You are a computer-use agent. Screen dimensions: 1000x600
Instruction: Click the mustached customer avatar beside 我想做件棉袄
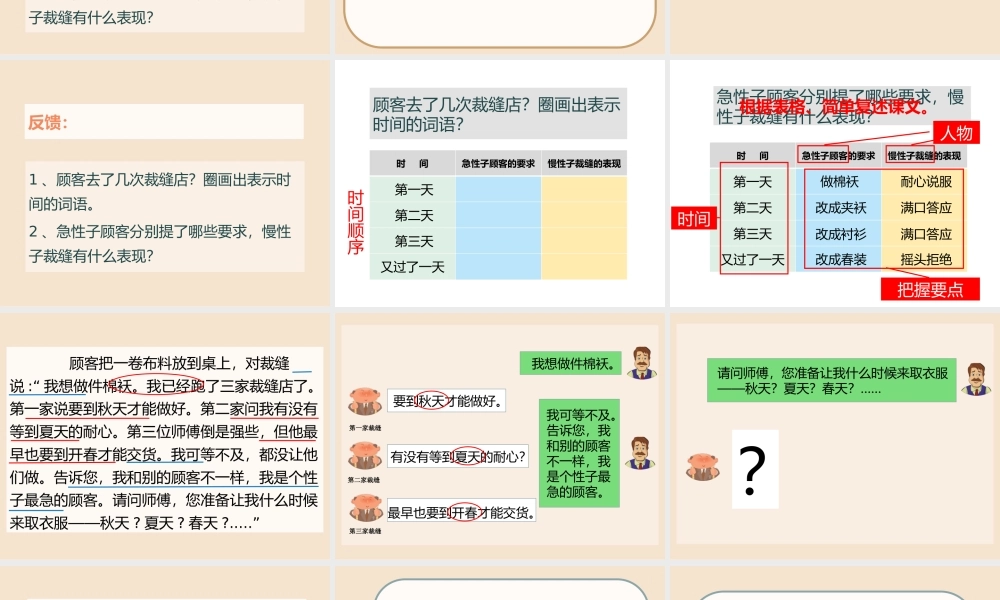(642, 363)
